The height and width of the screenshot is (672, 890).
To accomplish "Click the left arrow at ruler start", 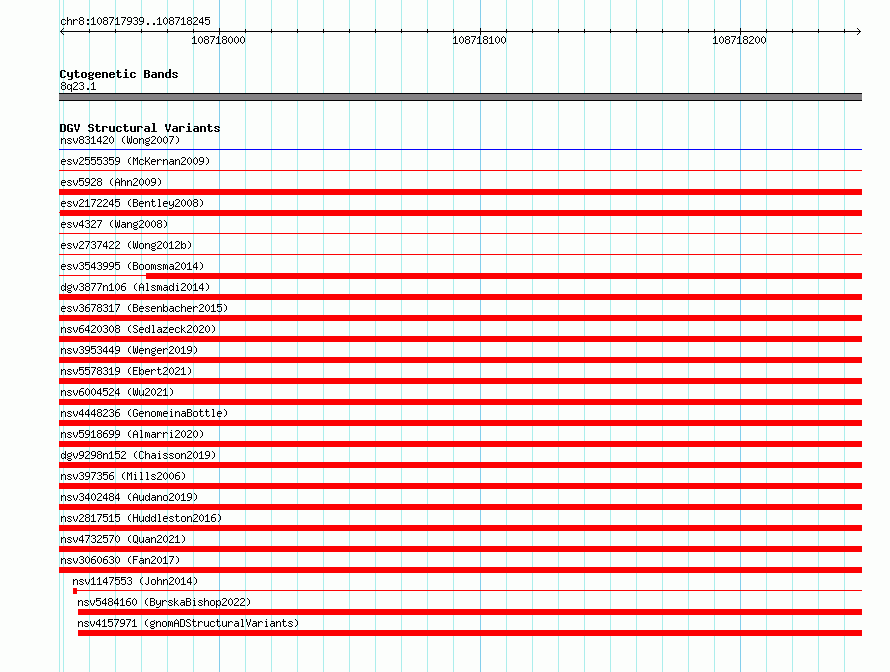I will pyautogui.click(x=62, y=32).
